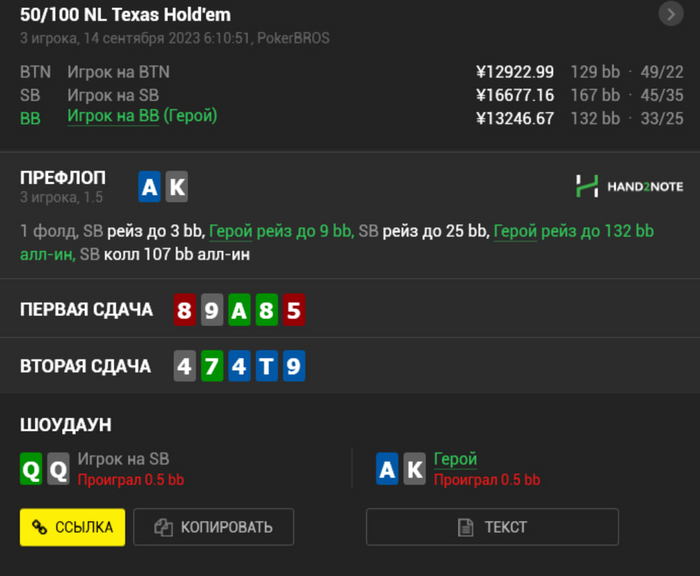Click the ПЕРВАЯ СДАЧА label
The image size is (700, 576).
click(87, 309)
